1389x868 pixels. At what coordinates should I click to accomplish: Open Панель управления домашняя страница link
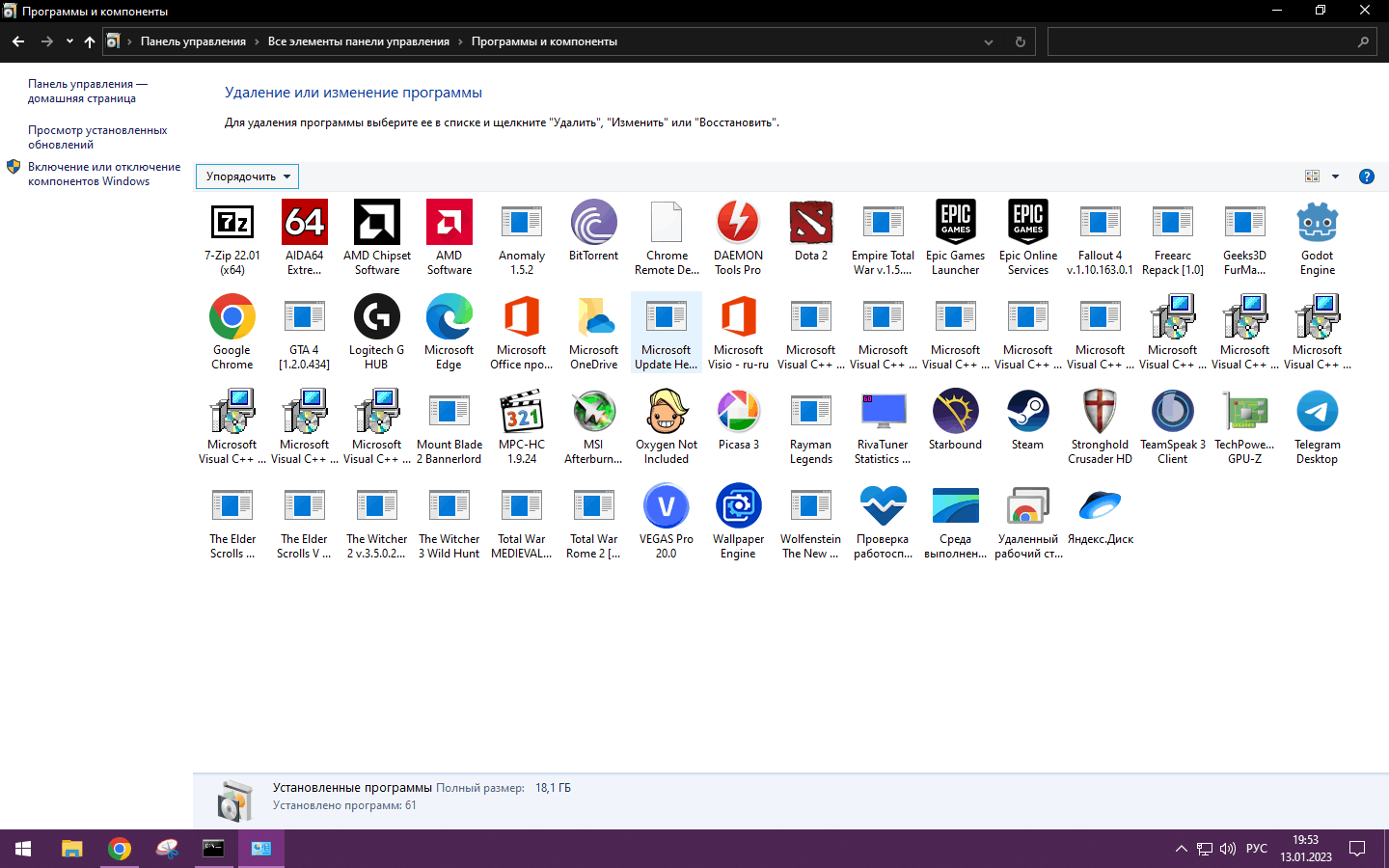tap(88, 91)
